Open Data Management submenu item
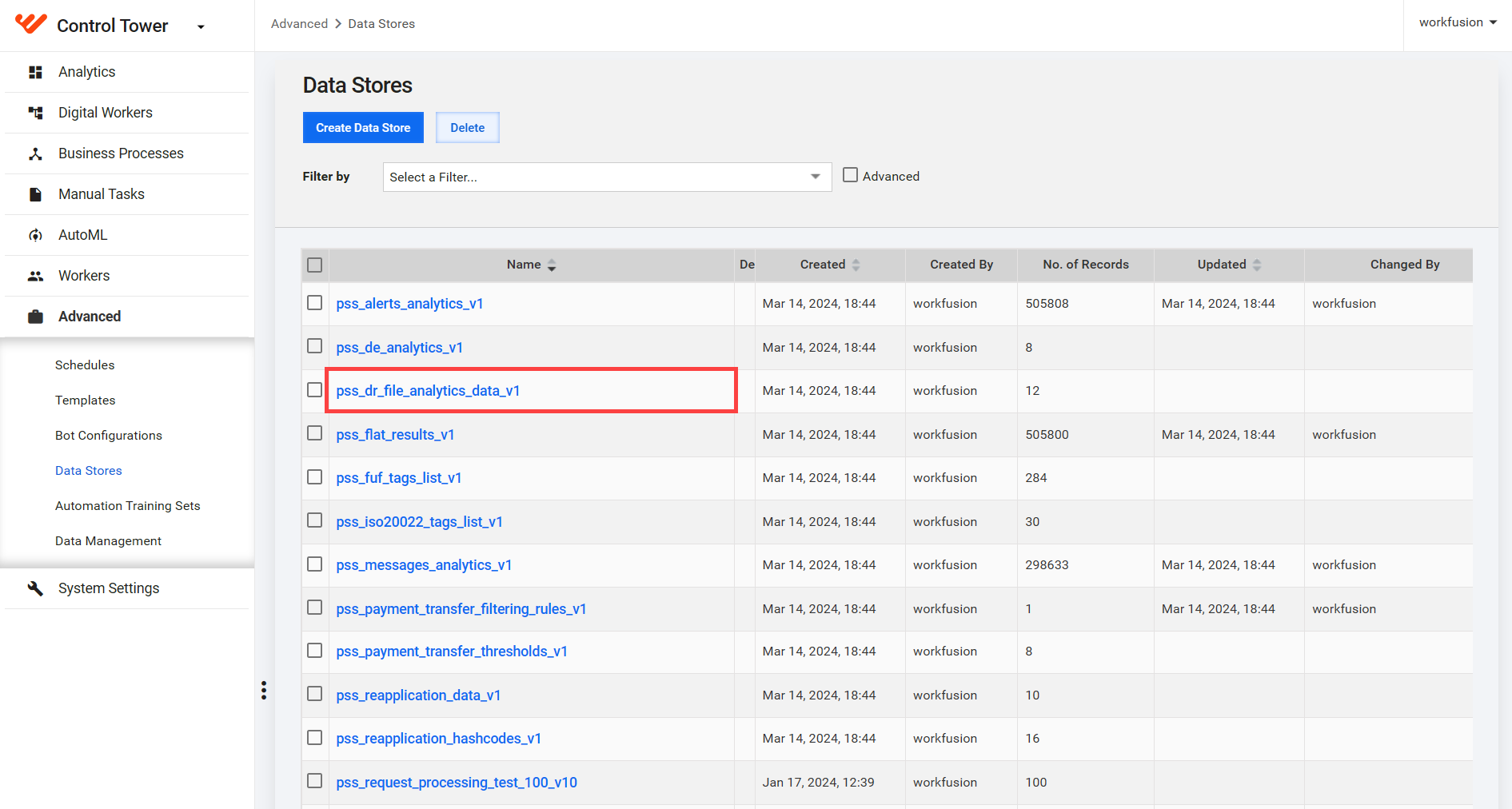Image resolution: width=1512 pixels, height=809 pixels. click(109, 541)
